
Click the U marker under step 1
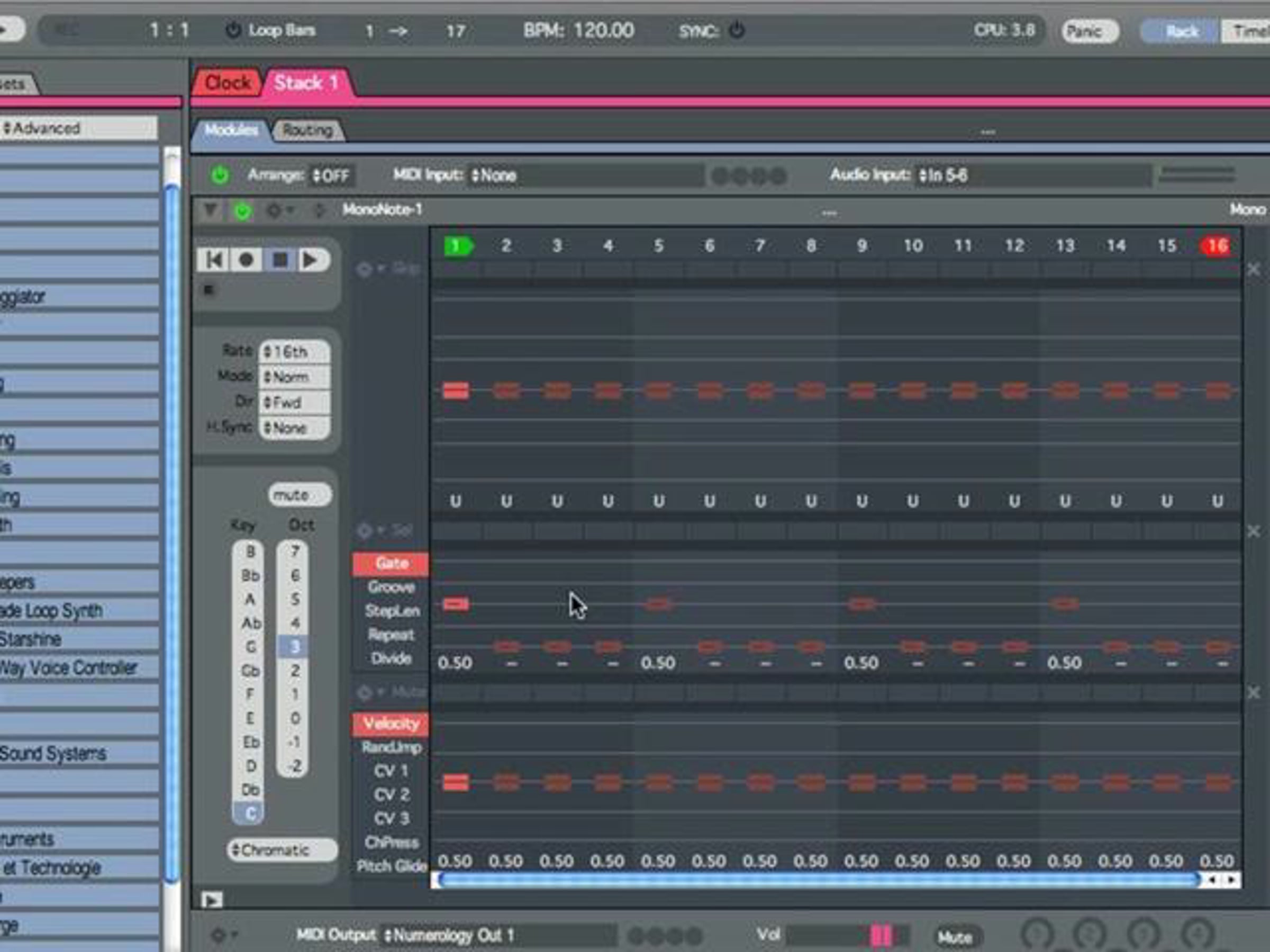pos(456,501)
